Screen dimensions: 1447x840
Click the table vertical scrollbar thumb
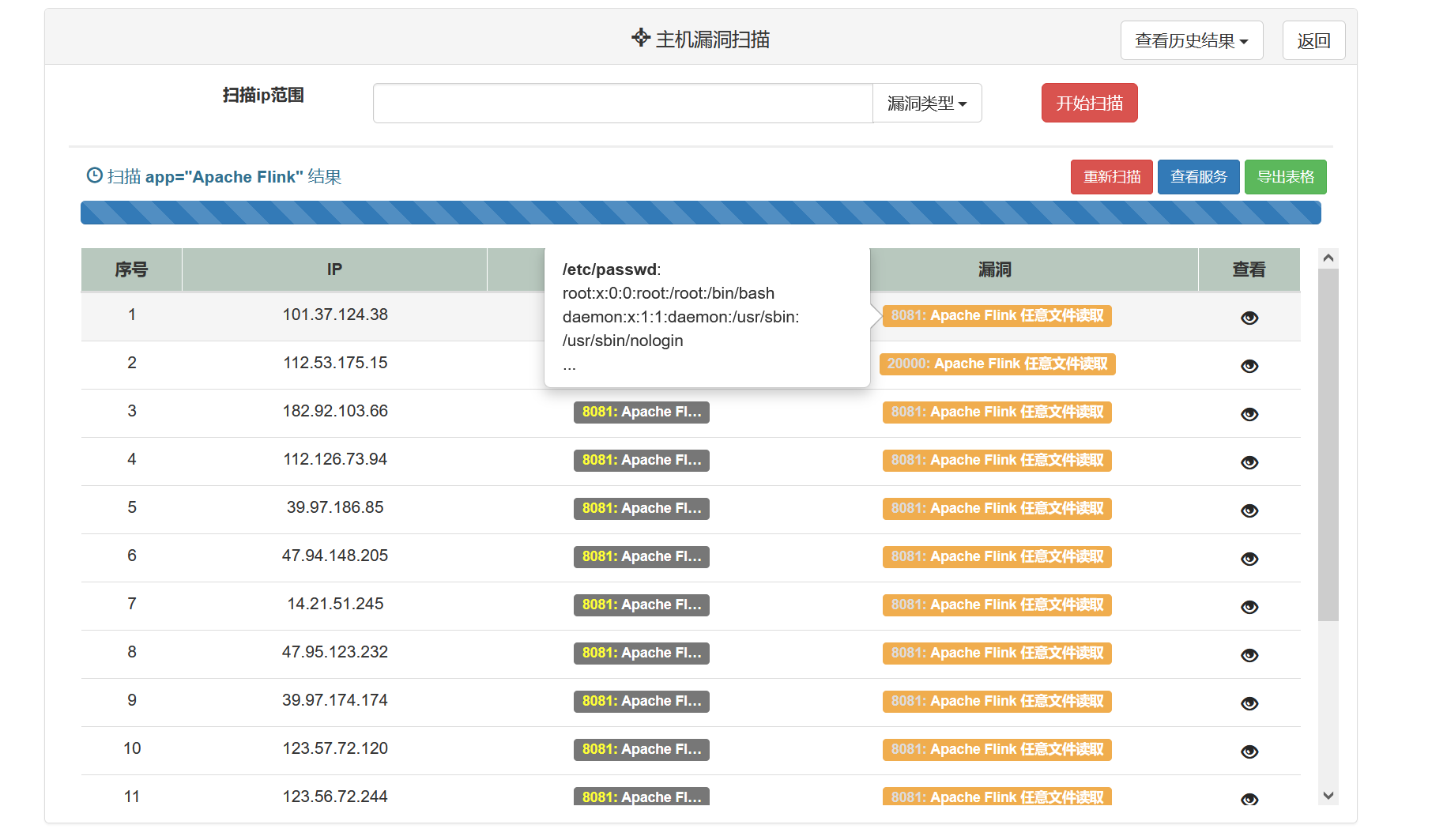(x=1328, y=445)
